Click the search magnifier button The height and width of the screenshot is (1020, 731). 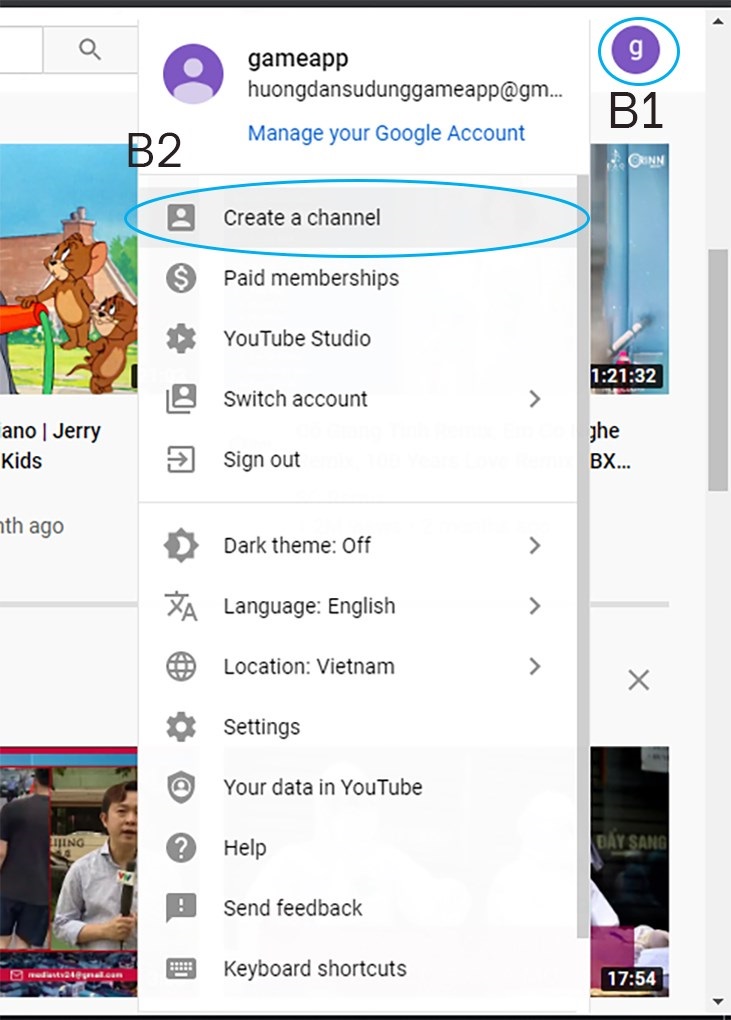pyautogui.click(x=90, y=49)
